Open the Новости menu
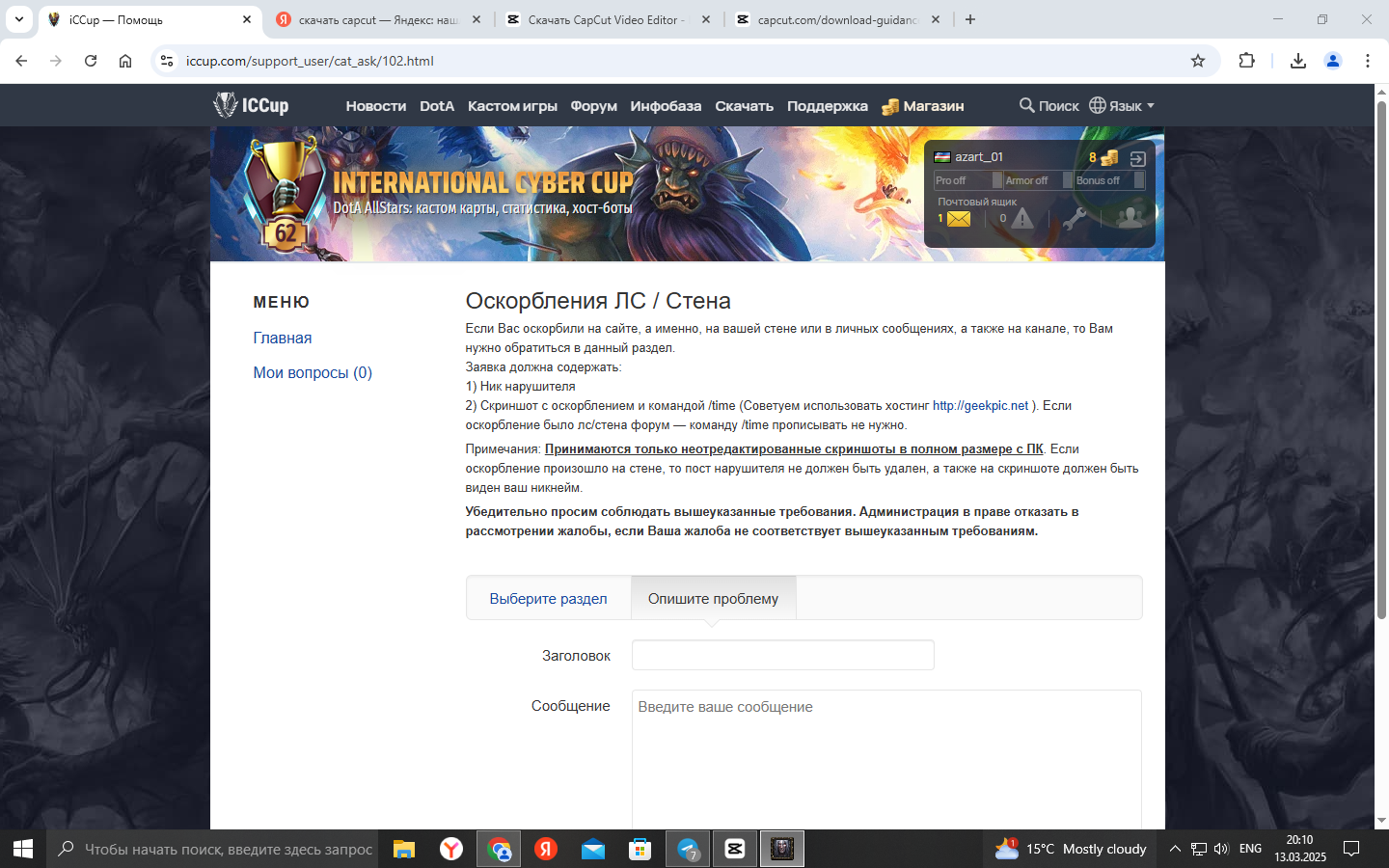This screenshot has width=1389, height=868. click(x=376, y=106)
